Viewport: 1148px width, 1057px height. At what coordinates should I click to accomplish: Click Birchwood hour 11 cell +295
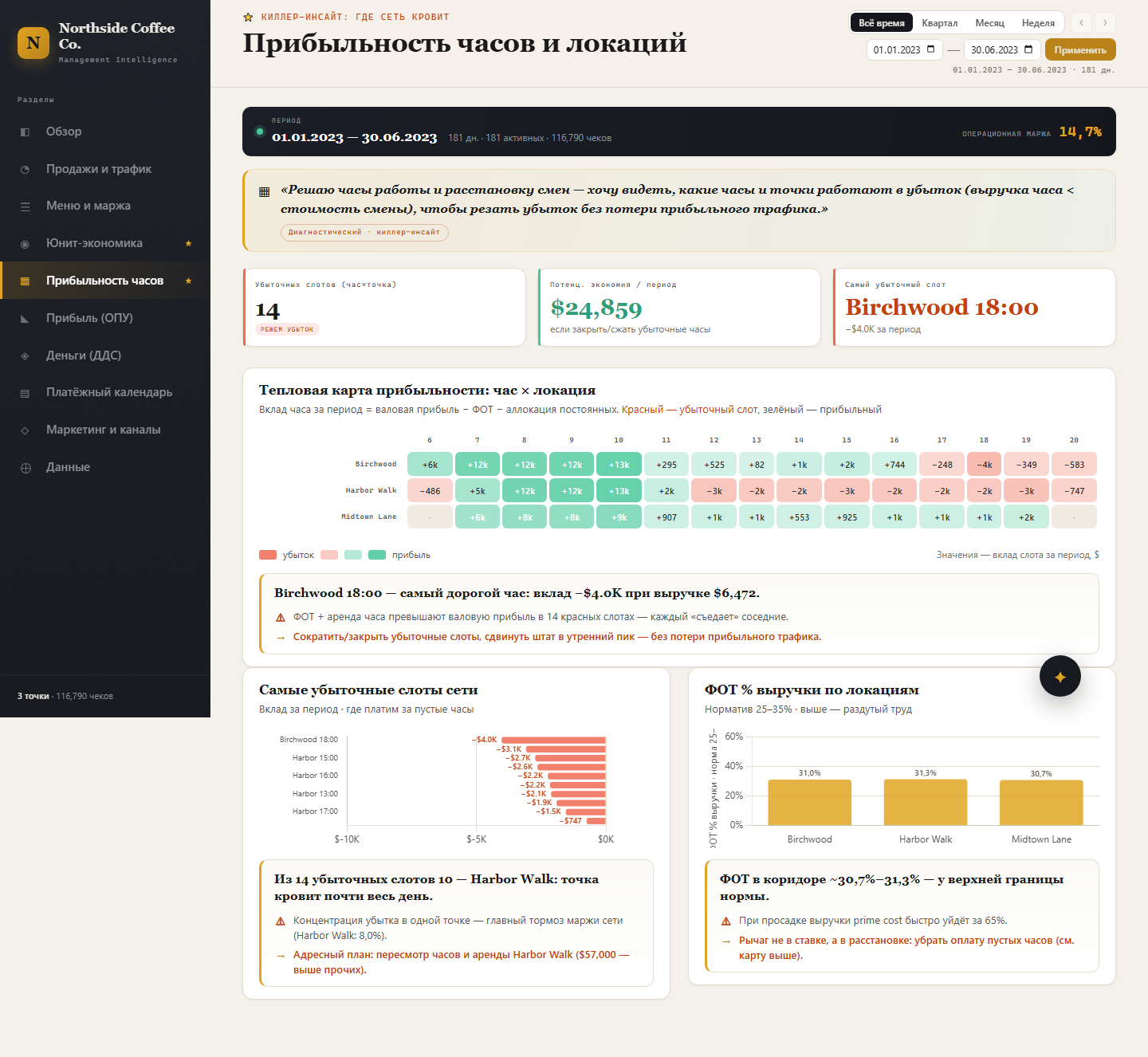point(666,465)
